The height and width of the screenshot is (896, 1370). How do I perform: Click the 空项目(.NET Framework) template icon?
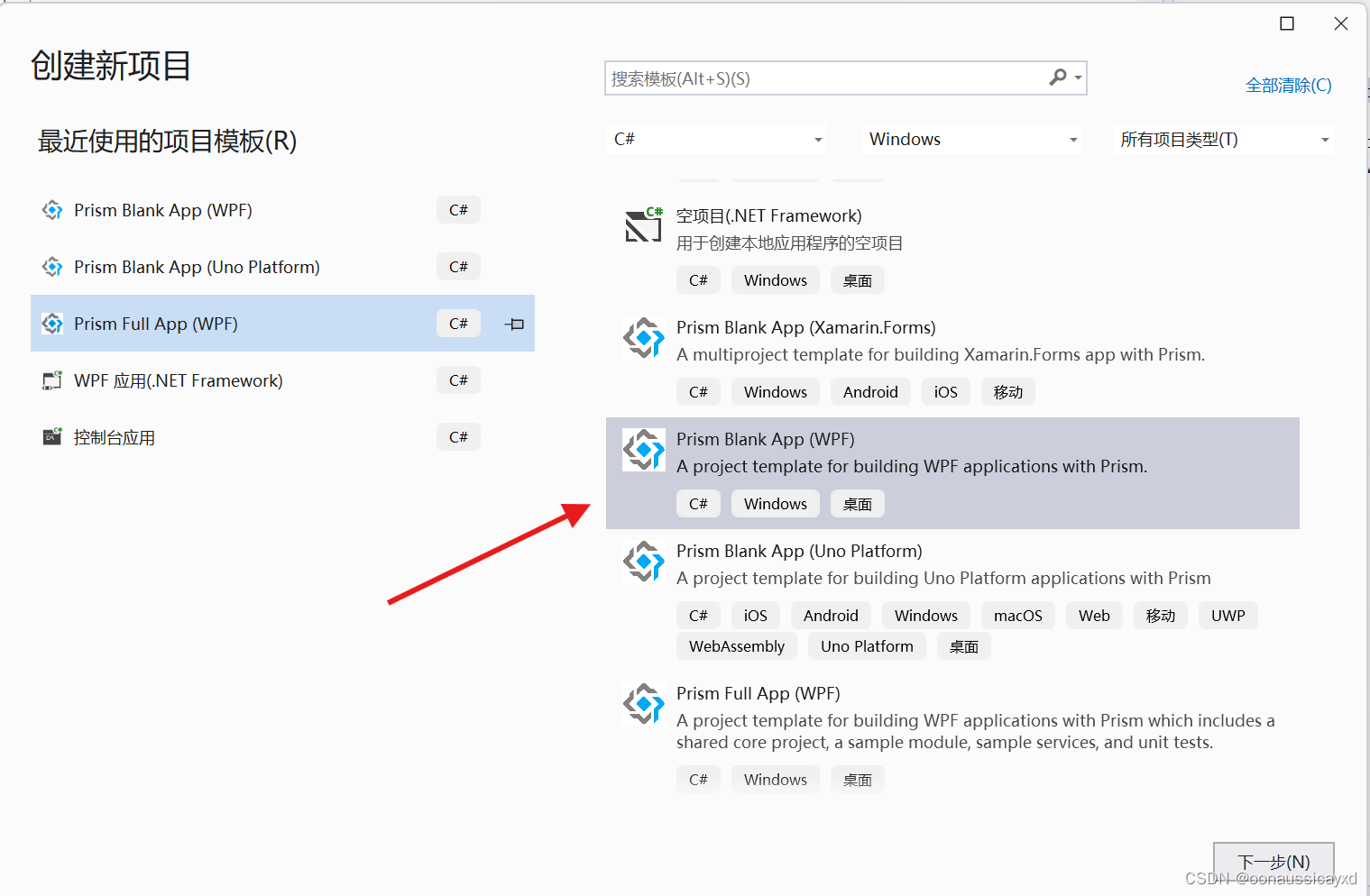click(x=644, y=224)
